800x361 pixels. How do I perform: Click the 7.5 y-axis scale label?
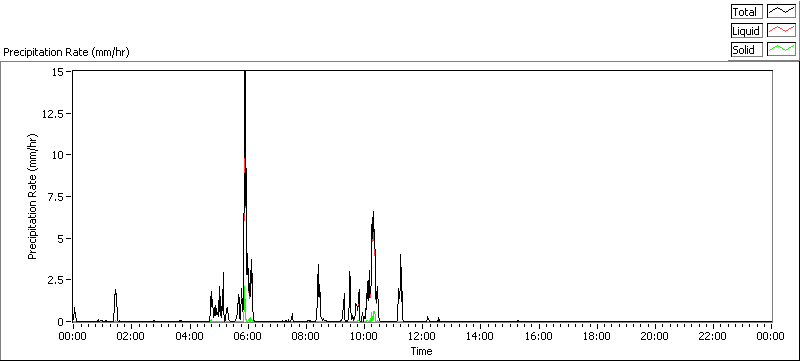tap(56, 197)
